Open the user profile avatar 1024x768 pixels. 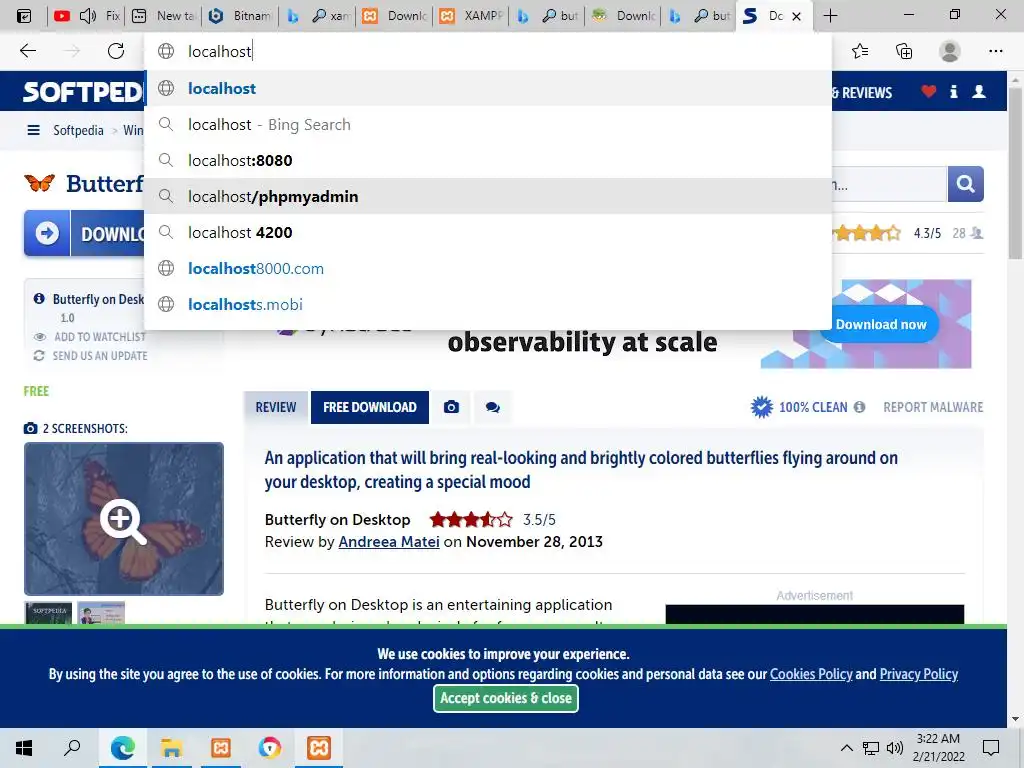click(949, 51)
